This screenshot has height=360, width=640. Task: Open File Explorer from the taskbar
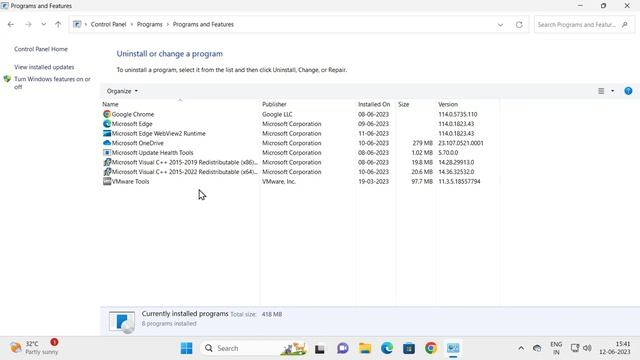click(x=365, y=348)
